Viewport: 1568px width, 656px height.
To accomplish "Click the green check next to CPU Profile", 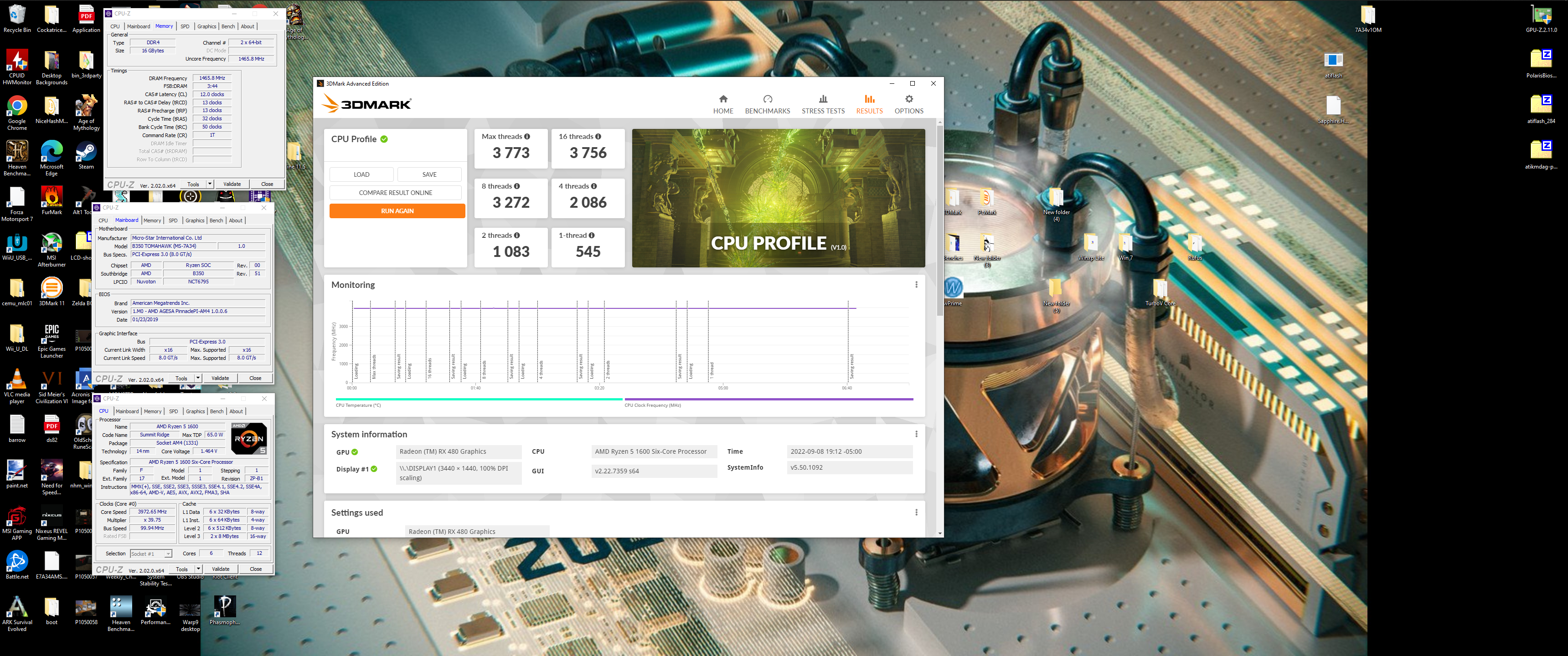I will [383, 139].
